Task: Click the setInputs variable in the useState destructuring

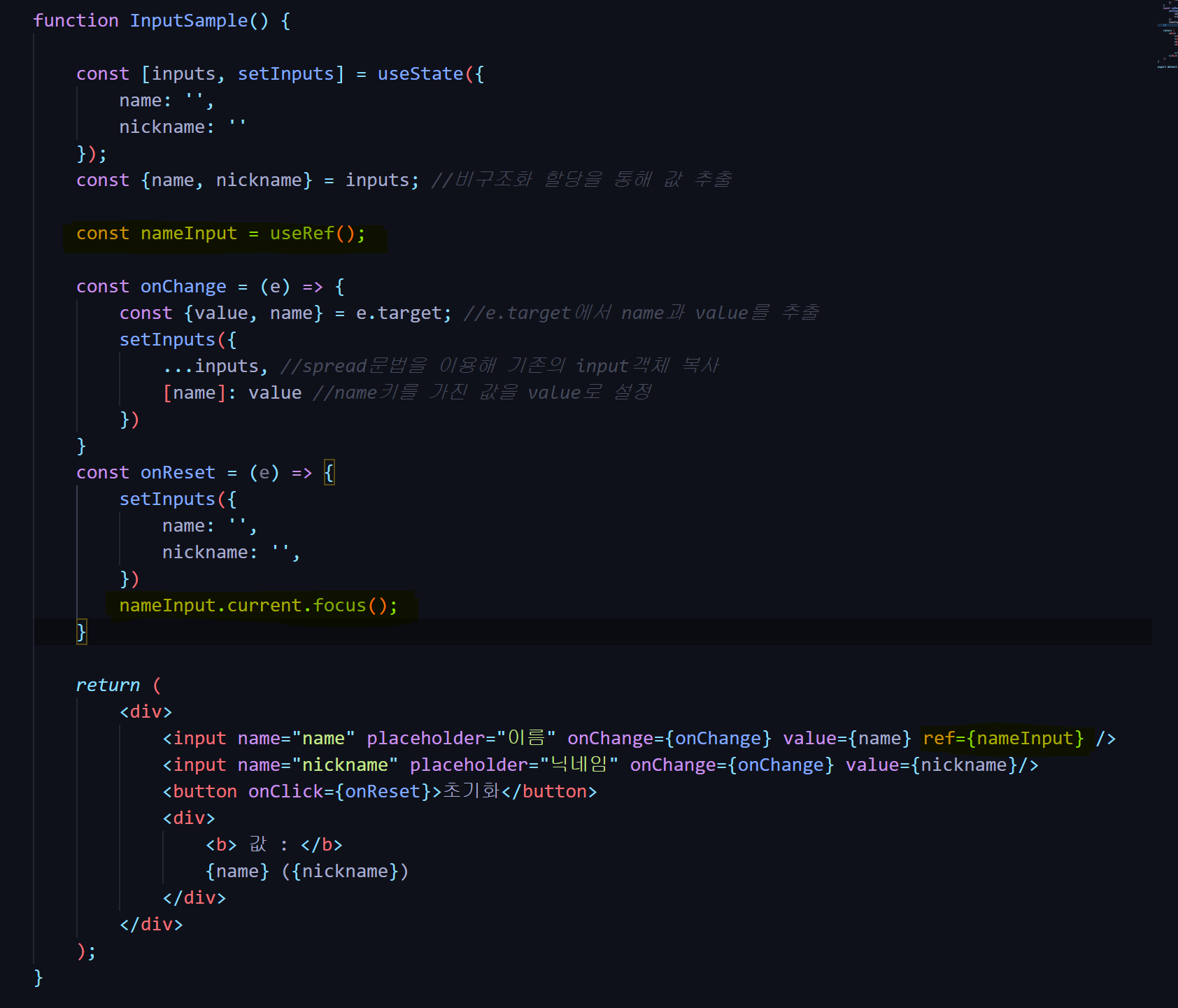Action: tap(285, 74)
